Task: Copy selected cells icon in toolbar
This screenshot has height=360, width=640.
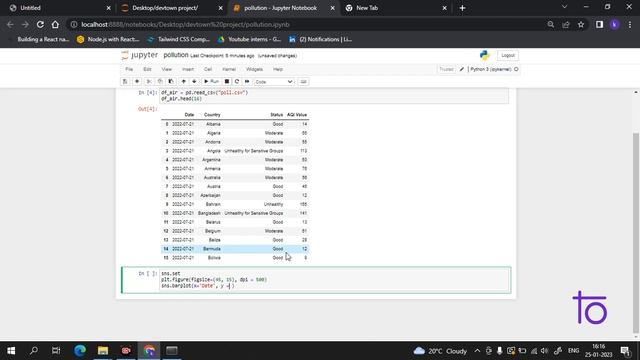Action: click(160, 82)
